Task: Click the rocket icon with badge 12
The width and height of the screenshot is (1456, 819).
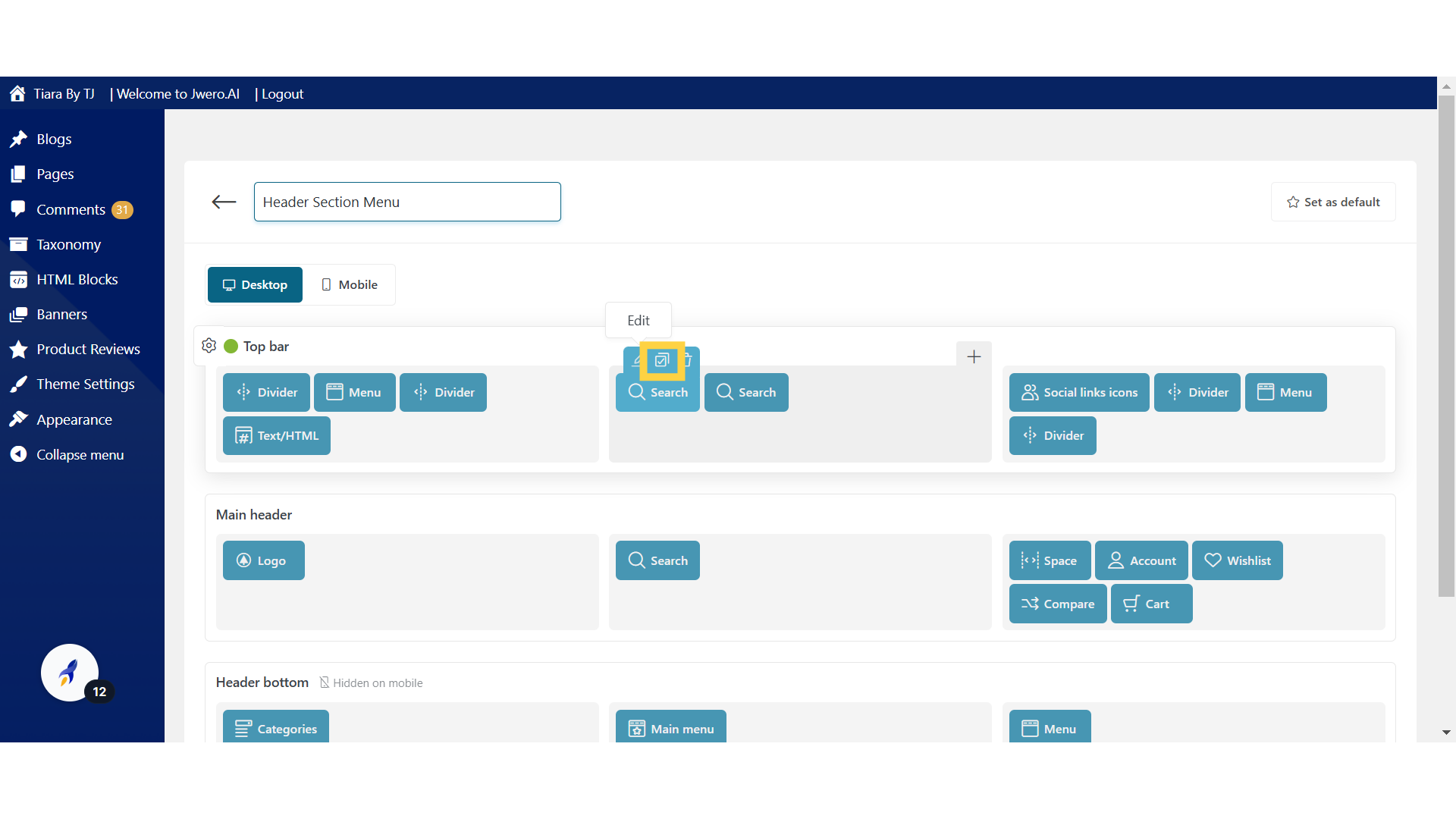Action: click(x=70, y=673)
